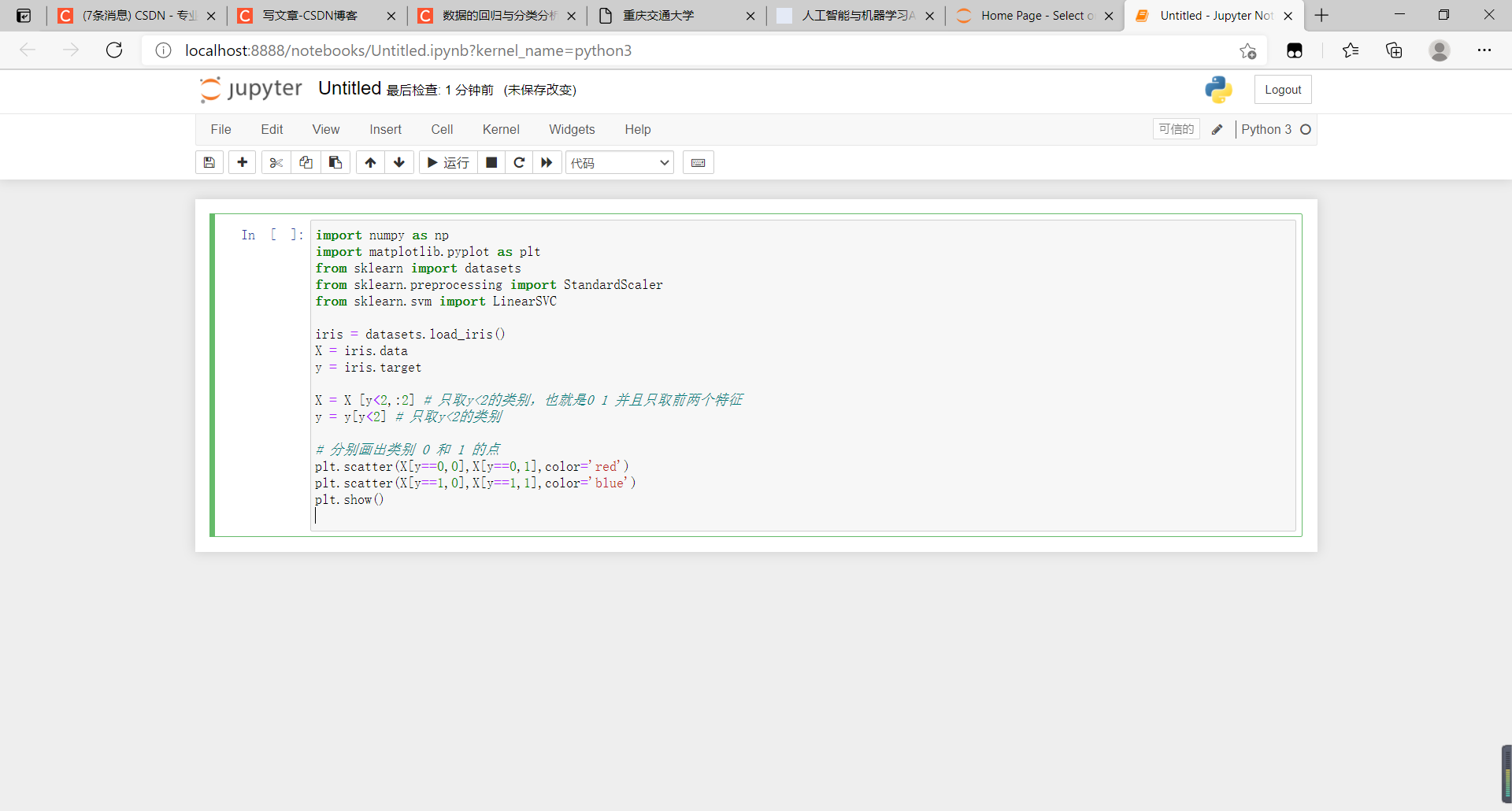Viewport: 1512px width, 811px height.
Task: Open the tab actions menu icon
Action: [24, 16]
